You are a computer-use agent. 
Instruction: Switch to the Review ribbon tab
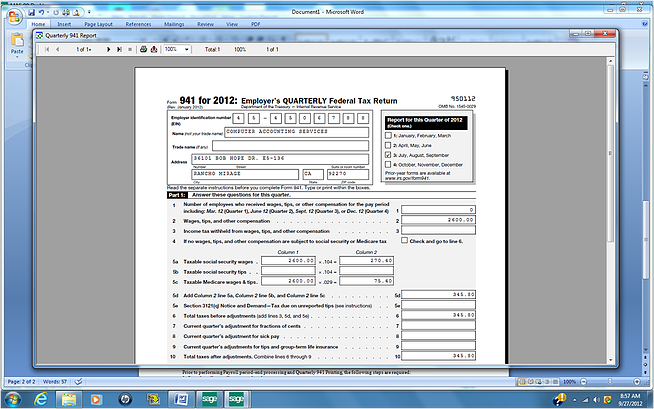[205, 24]
